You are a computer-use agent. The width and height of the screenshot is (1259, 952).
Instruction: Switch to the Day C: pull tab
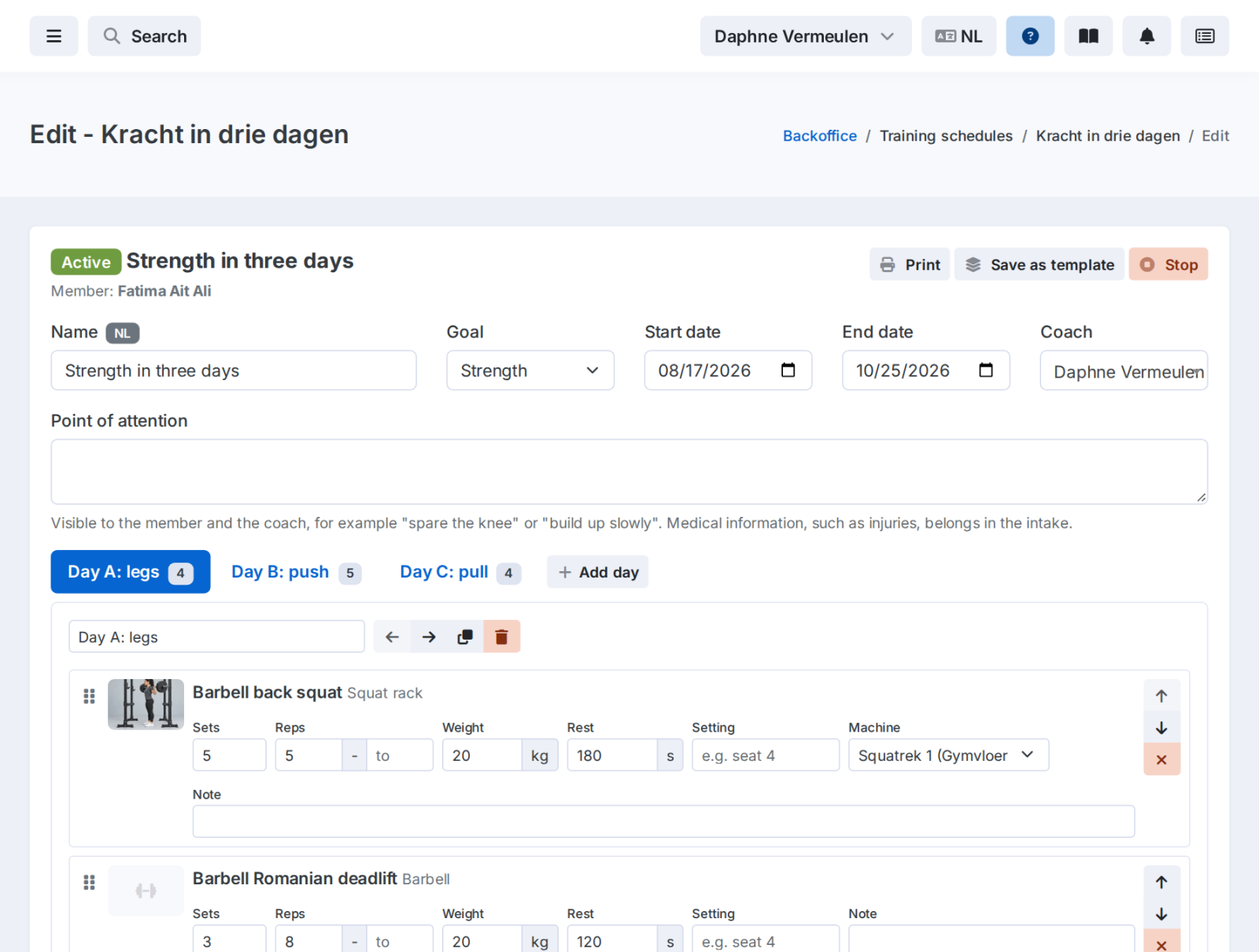click(x=460, y=572)
